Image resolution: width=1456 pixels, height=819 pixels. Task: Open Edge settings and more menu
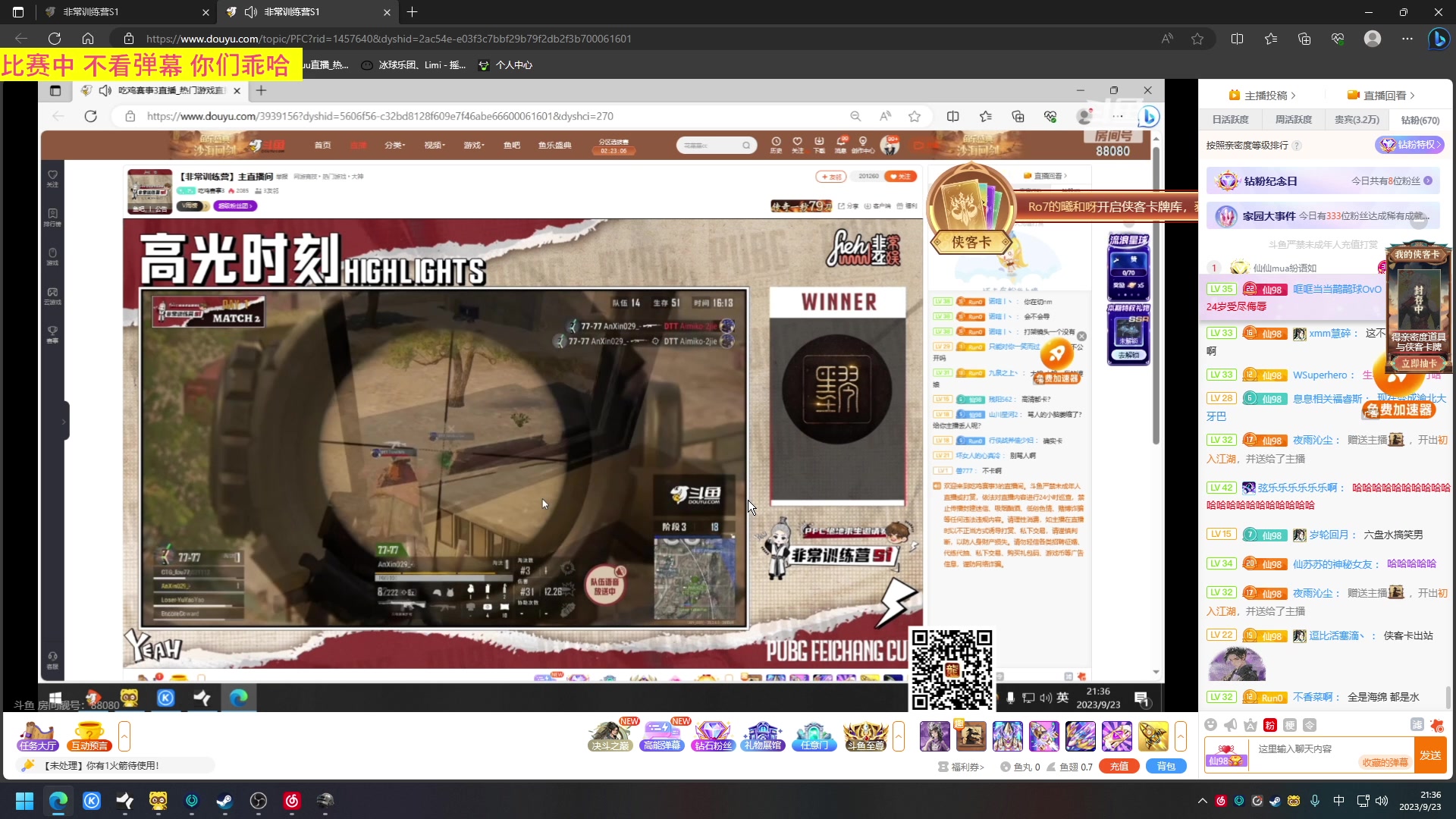coord(1407,39)
